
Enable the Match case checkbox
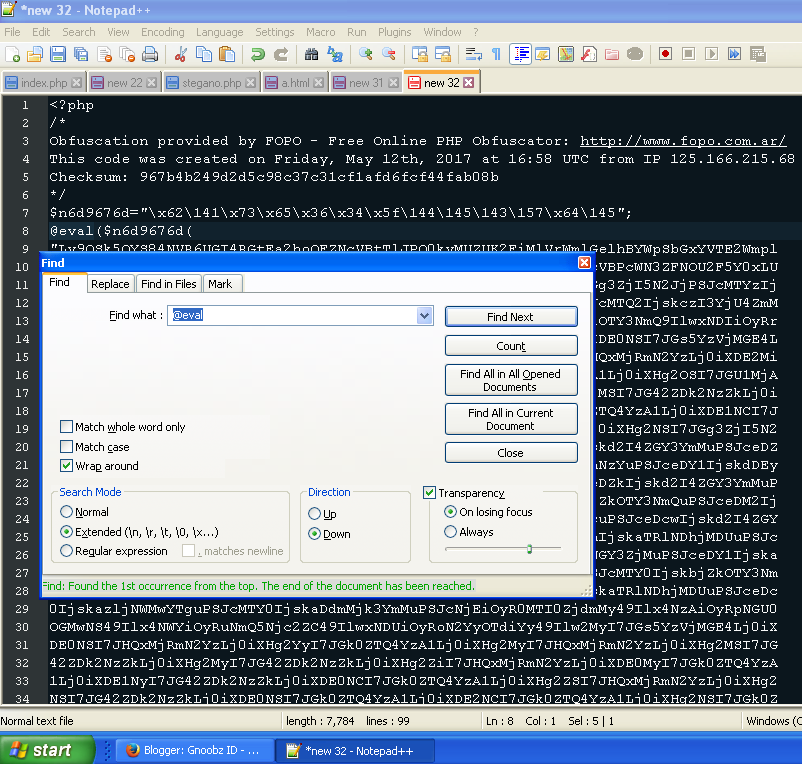tap(66, 447)
